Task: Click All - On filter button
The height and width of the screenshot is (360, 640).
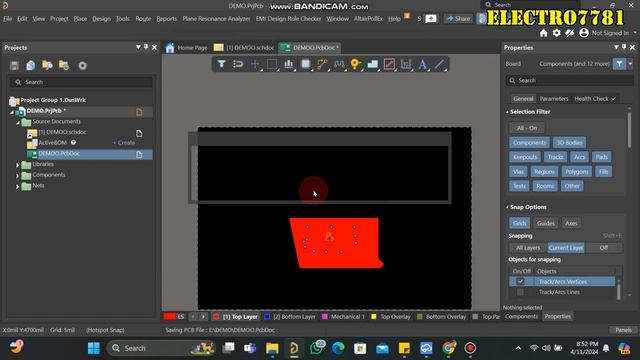Action: click(527, 128)
